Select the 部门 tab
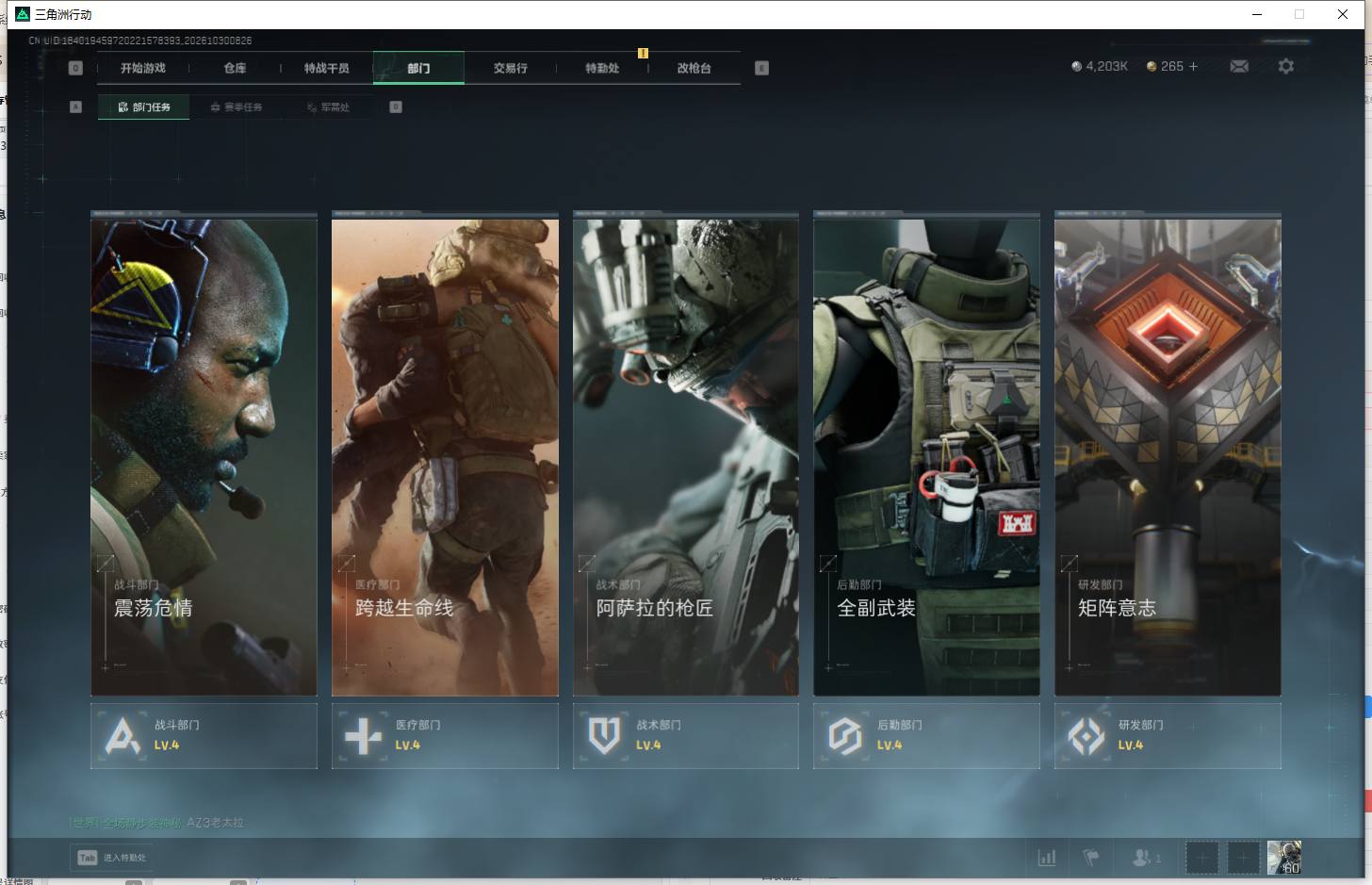The height and width of the screenshot is (885, 1372). (418, 68)
